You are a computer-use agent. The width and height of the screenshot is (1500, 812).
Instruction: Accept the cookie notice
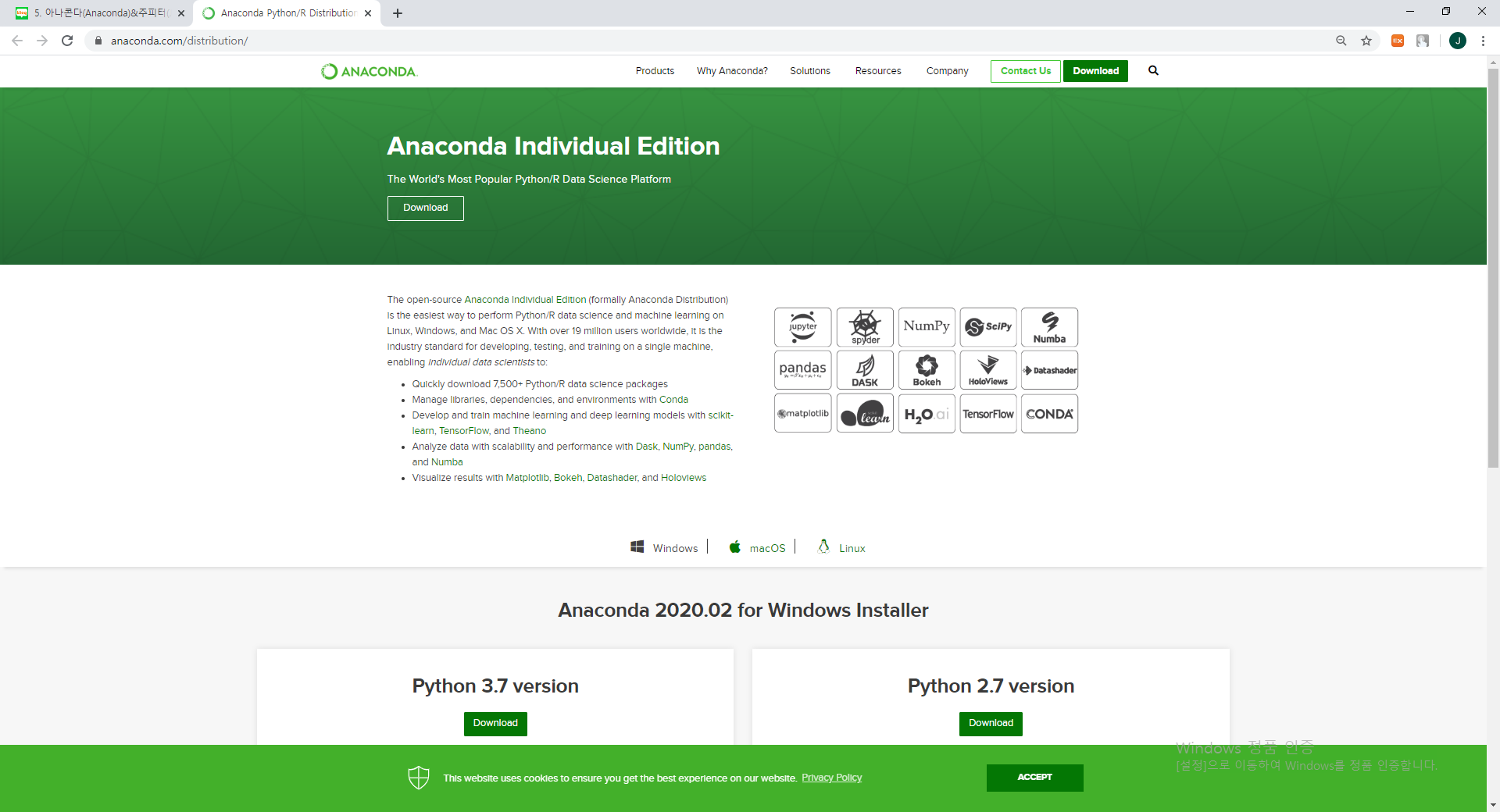1034,778
